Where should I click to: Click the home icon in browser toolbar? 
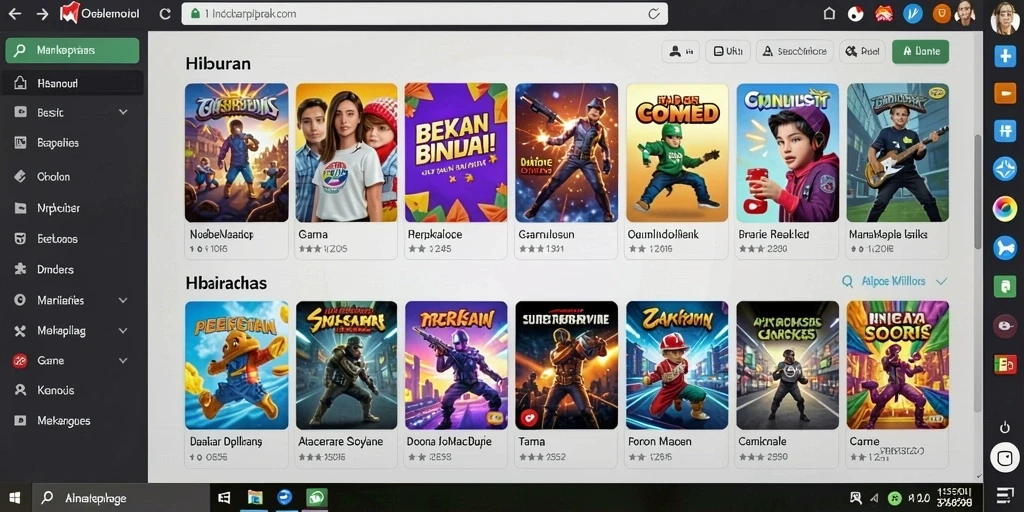829,14
